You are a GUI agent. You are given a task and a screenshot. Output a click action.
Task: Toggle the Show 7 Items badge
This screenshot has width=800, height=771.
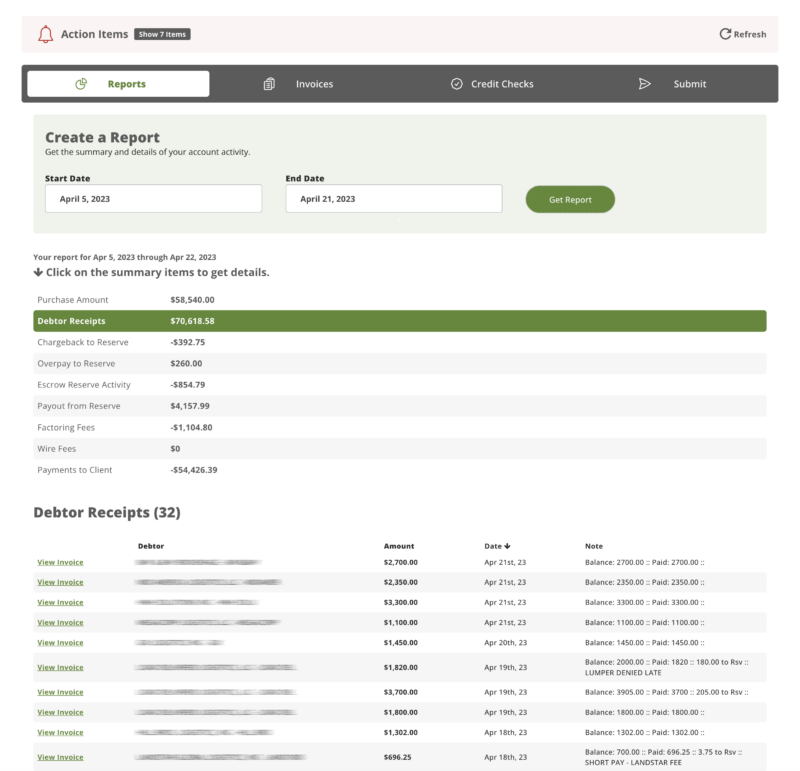[164, 33]
